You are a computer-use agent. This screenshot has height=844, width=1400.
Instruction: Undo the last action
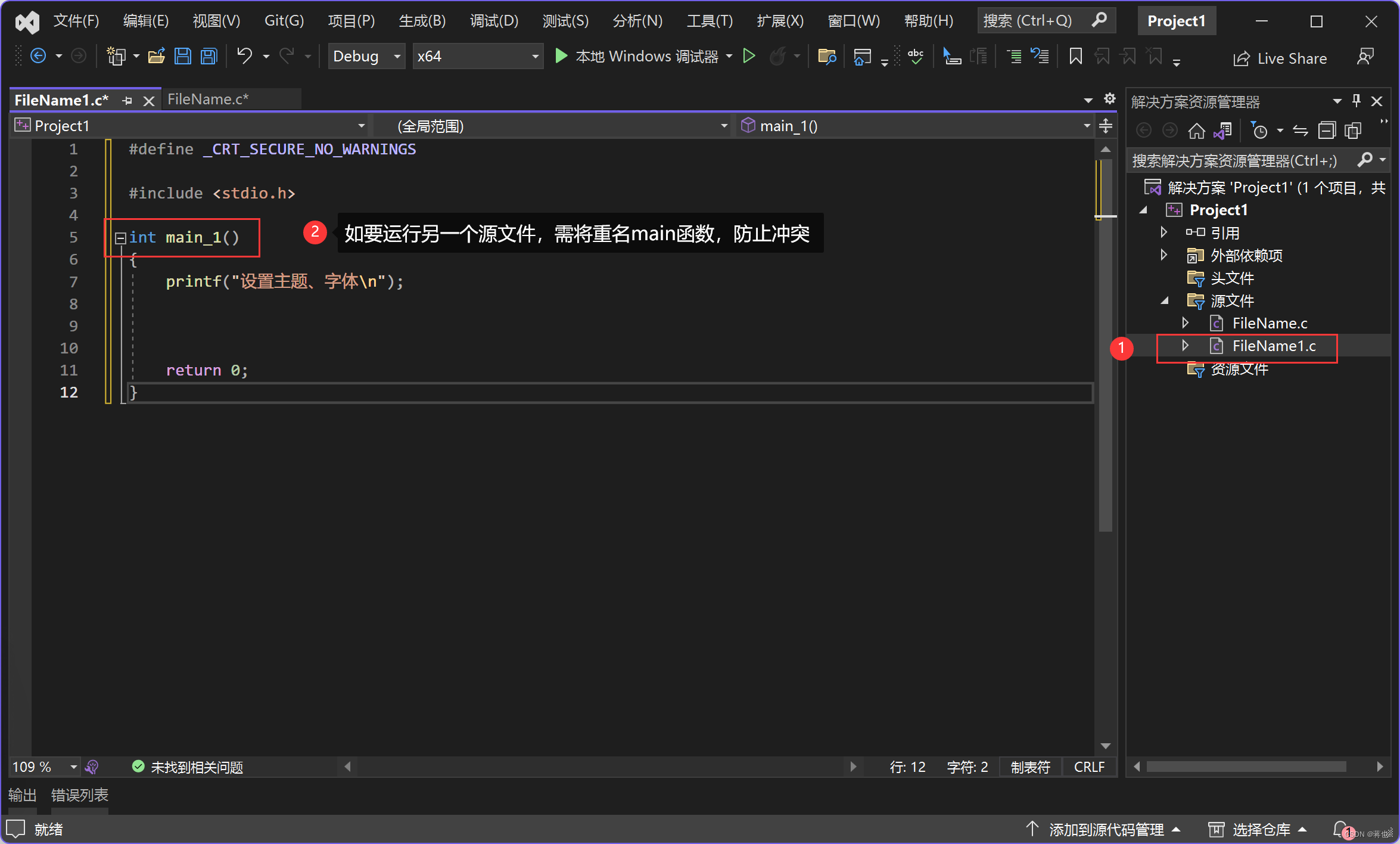(x=244, y=57)
